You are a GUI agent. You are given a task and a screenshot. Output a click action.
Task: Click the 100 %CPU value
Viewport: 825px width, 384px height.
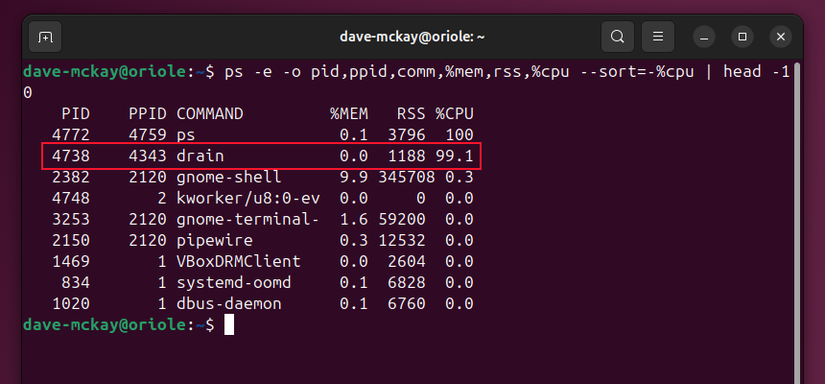459,135
